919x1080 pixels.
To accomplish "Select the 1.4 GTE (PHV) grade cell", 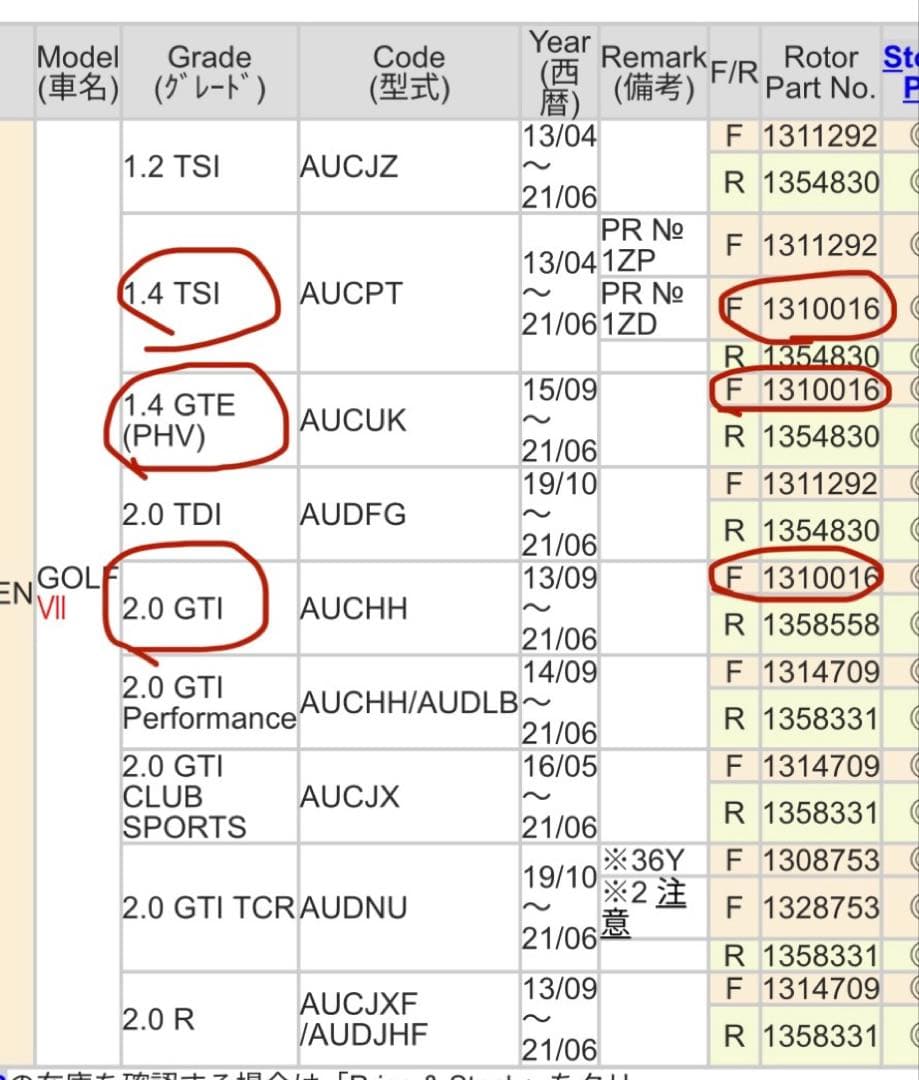I will 179,421.
